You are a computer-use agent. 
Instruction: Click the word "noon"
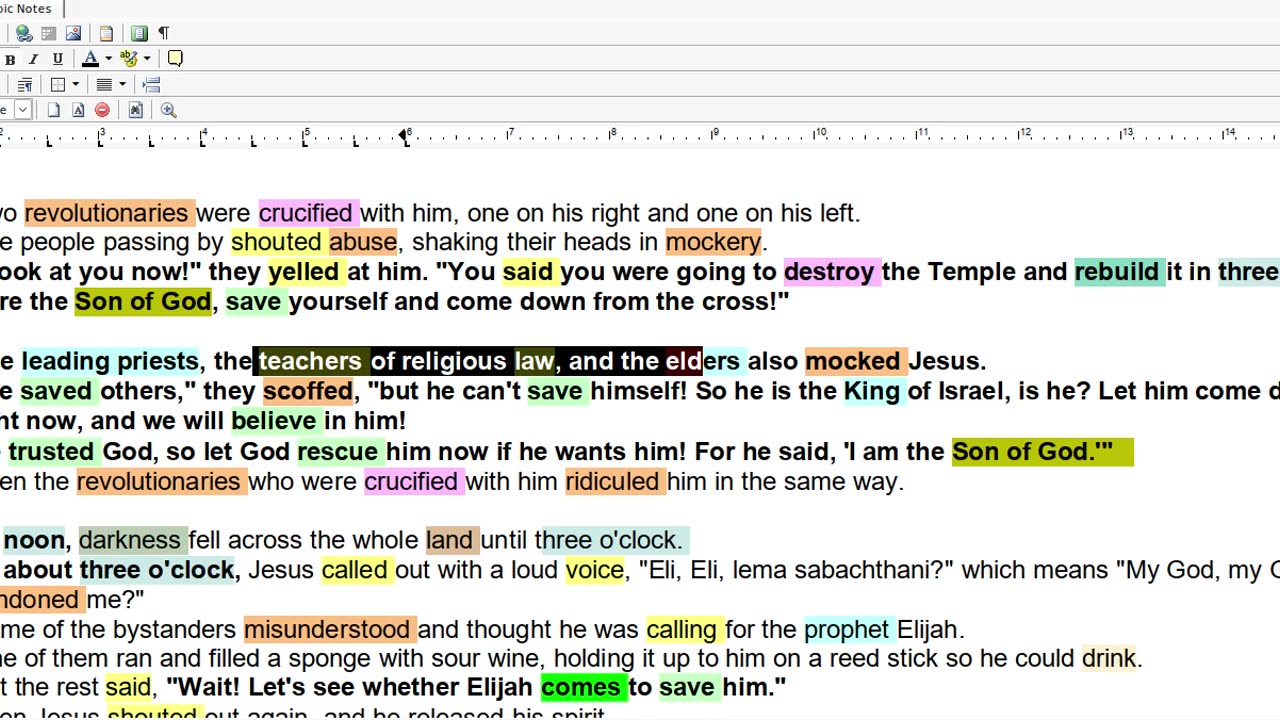pyautogui.click(x=34, y=540)
